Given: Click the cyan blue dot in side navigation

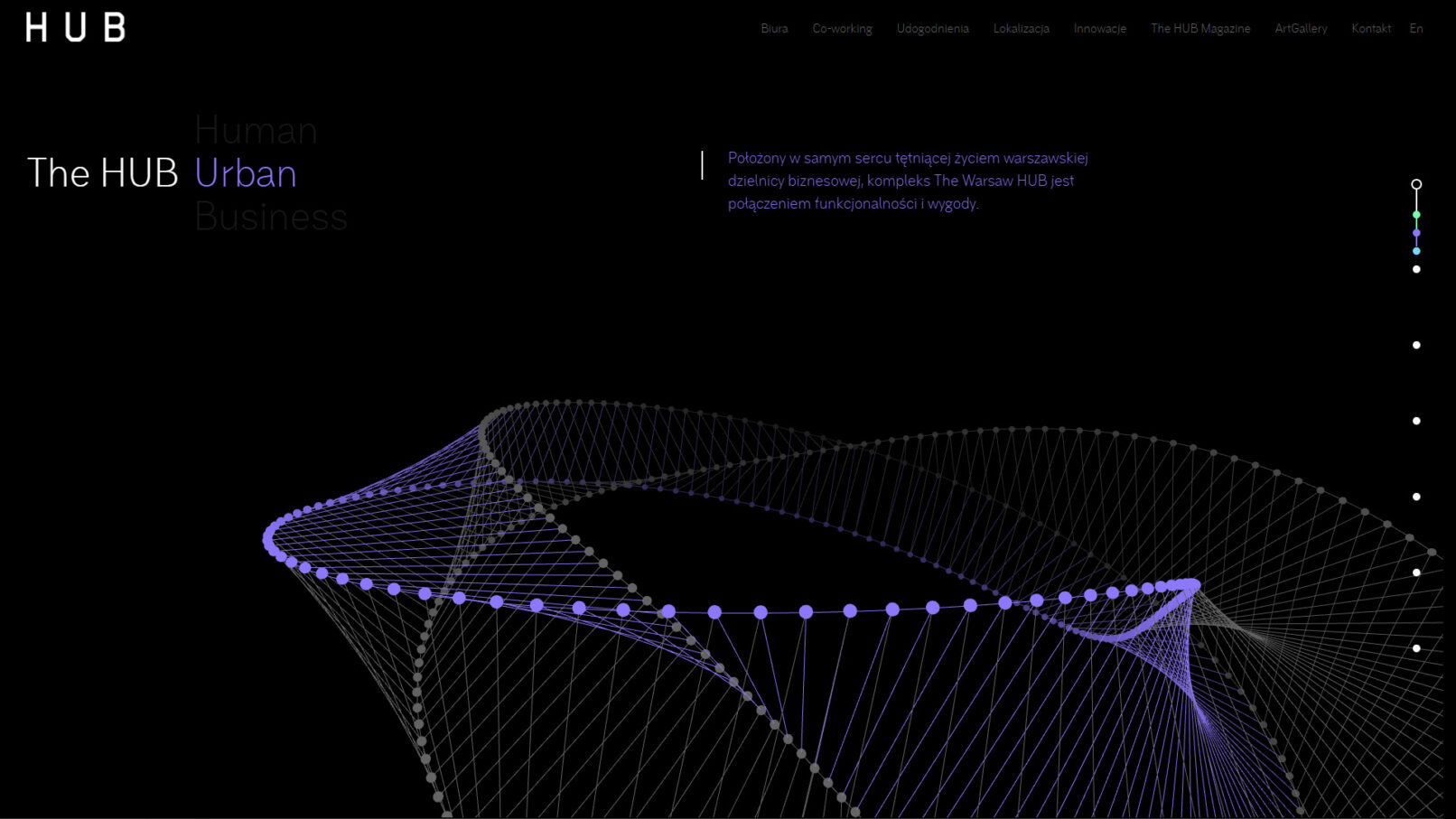Looking at the screenshot, I should click(x=1416, y=251).
